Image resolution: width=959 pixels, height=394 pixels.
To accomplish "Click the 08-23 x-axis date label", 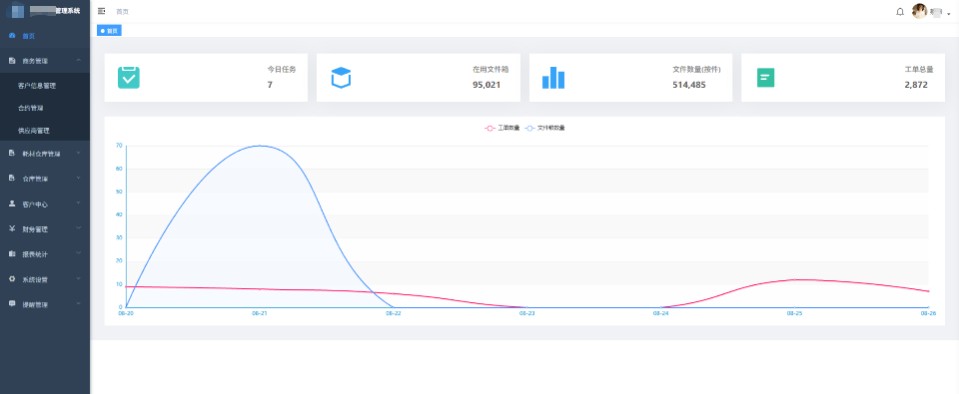I will [x=527, y=313].
